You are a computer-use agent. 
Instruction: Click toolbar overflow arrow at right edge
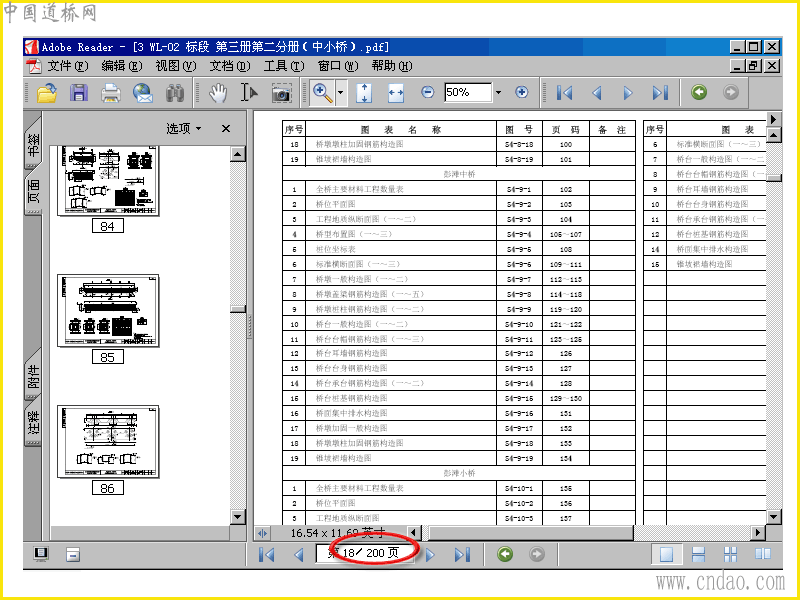click(774, 119)
